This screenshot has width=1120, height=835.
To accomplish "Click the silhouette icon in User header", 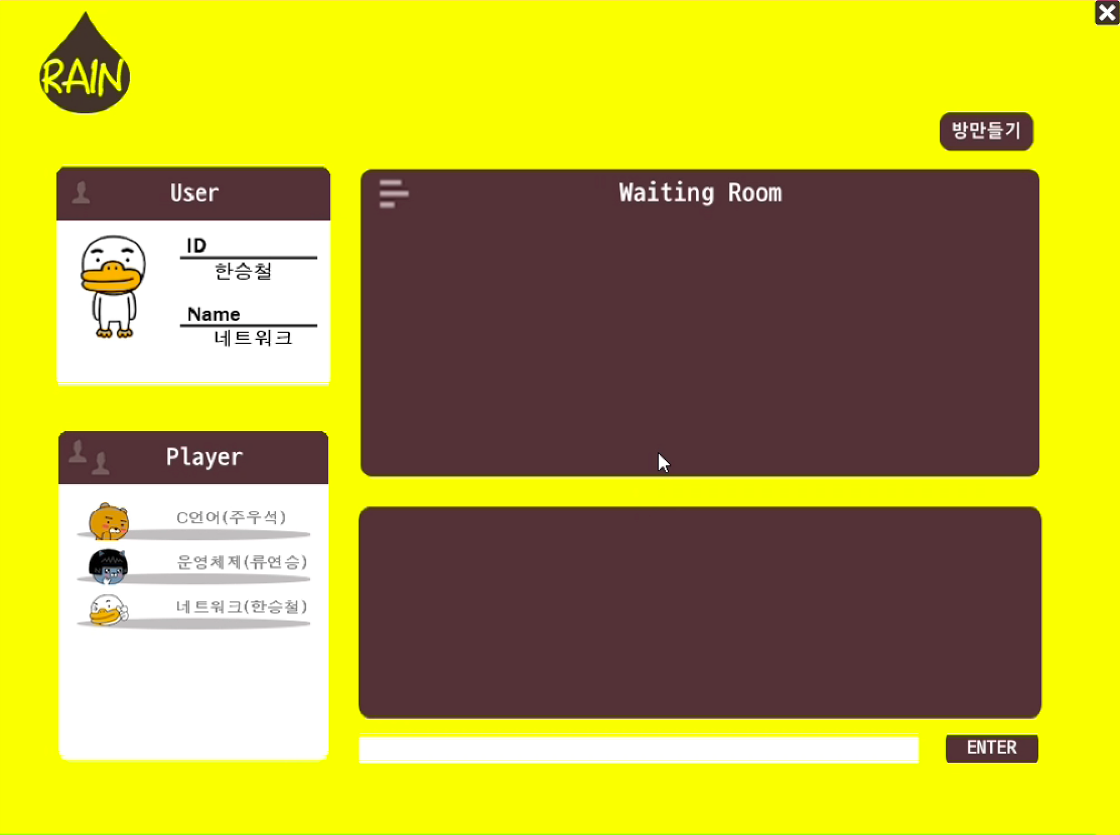I will click(x=81, y=192).
